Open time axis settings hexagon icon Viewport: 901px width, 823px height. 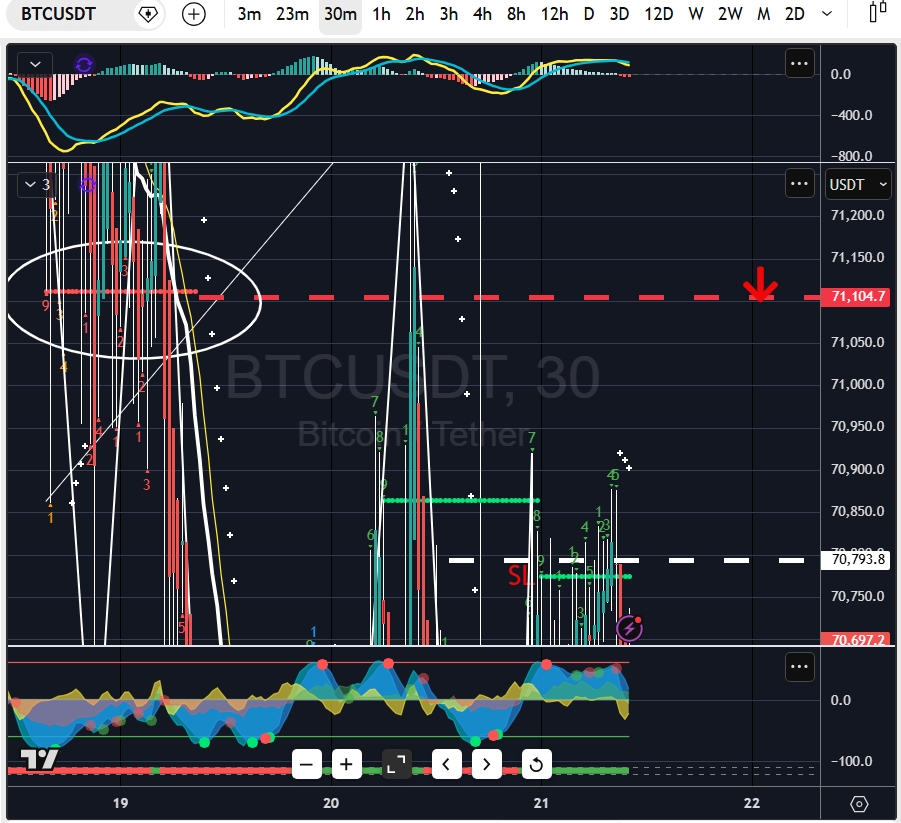pyautogui.click(x=859, y=803)
